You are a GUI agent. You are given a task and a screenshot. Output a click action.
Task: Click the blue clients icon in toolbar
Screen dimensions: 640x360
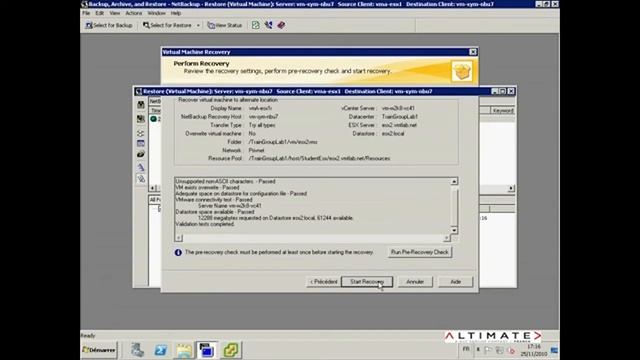pyautogui.click(x=268, y=25)
